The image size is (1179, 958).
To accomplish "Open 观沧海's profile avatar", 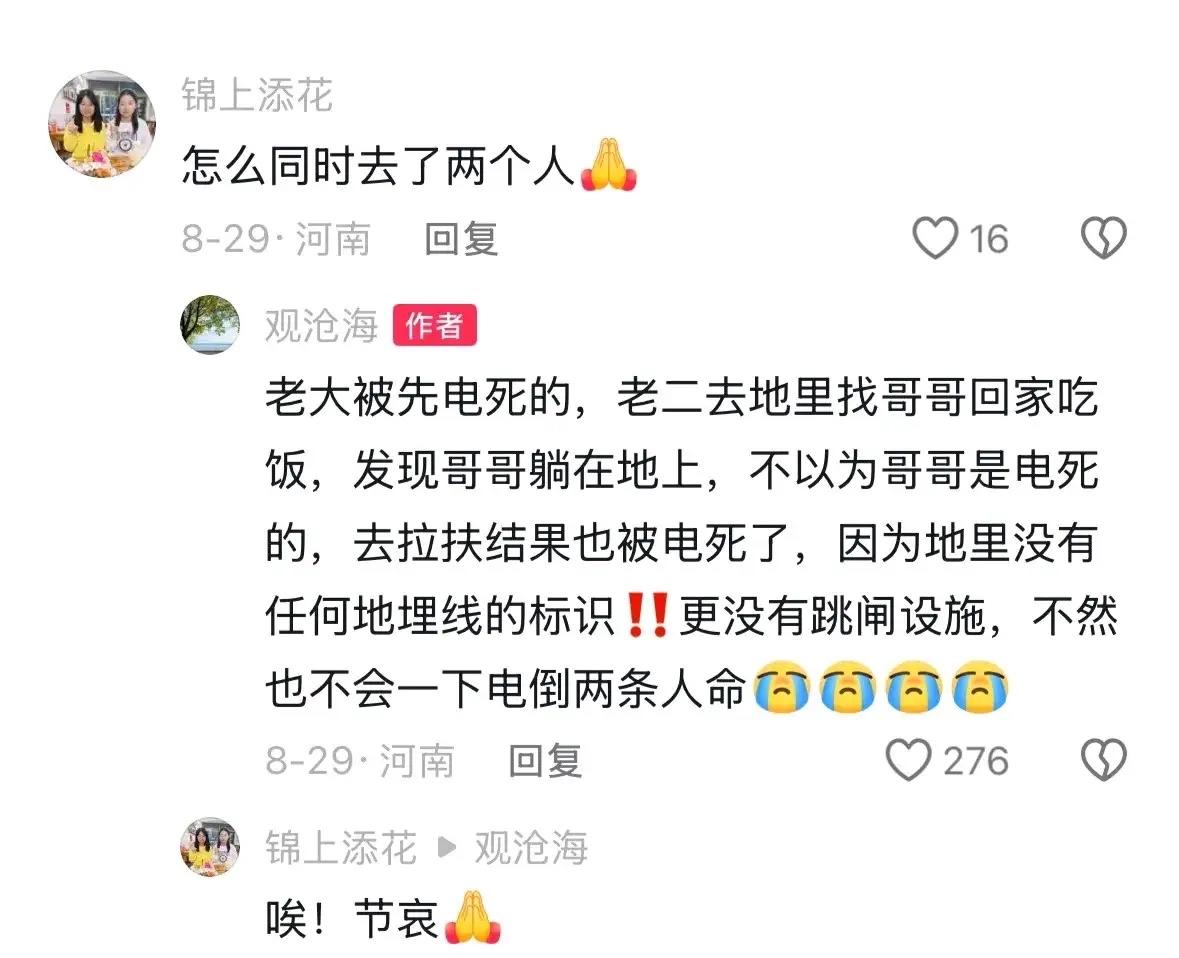I will click(210, 325).
